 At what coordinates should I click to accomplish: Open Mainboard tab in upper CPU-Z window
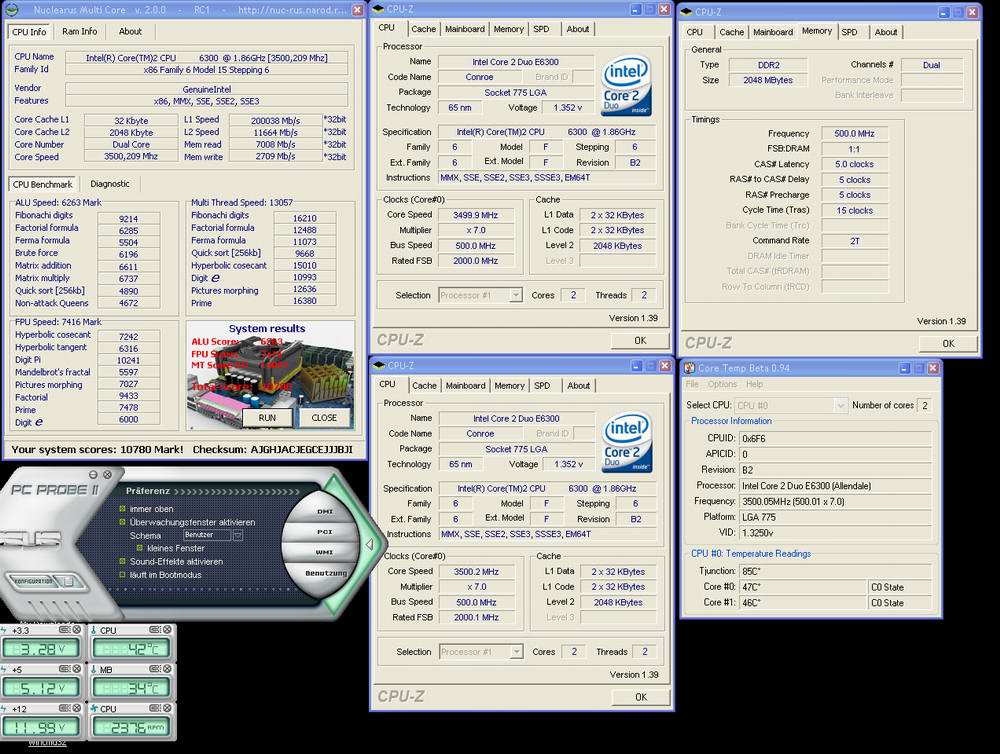pyautogui.click(x=465, y=29)
